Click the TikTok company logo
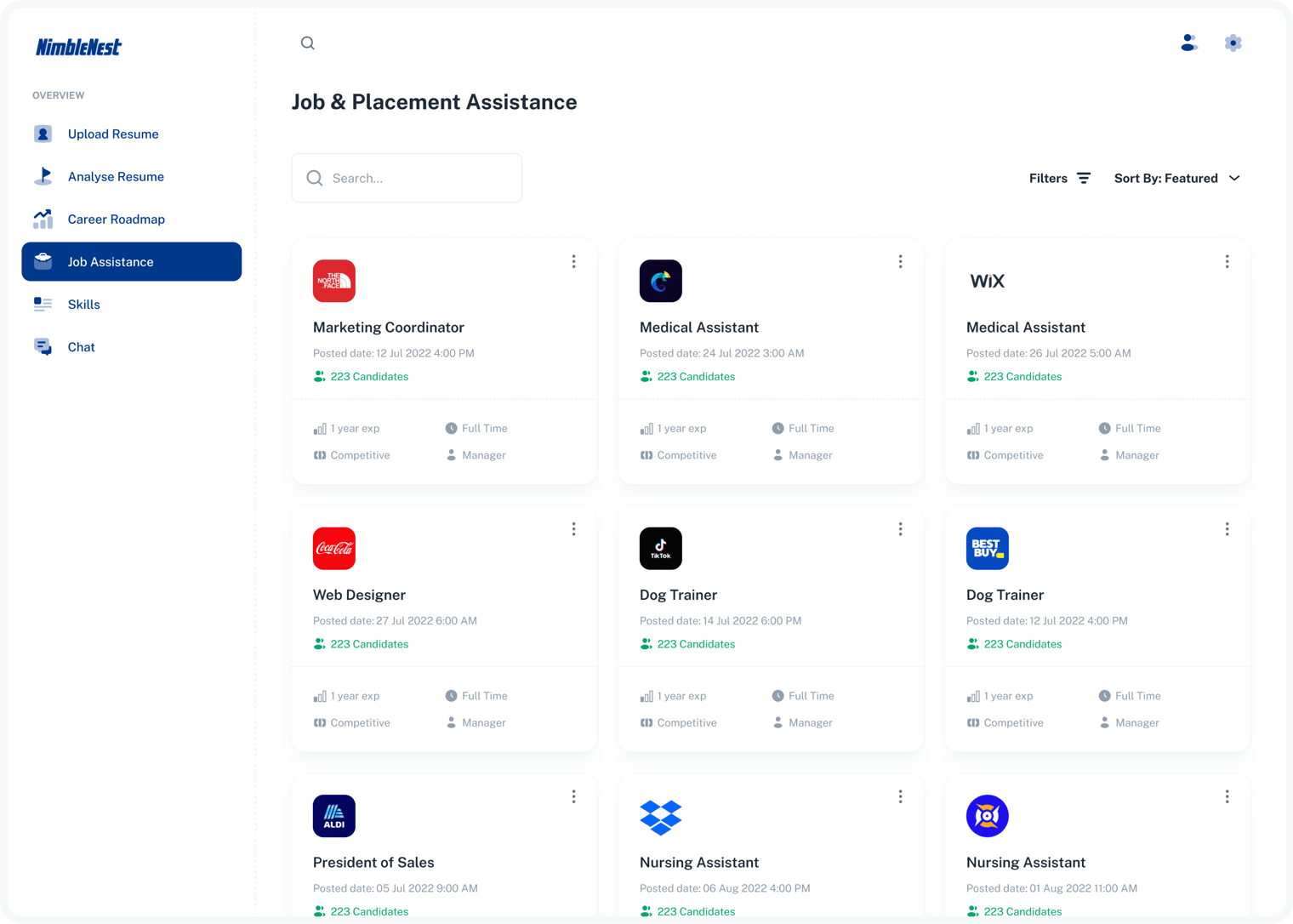This screenshot has height=924, width=1293. (x=661, y=549)
